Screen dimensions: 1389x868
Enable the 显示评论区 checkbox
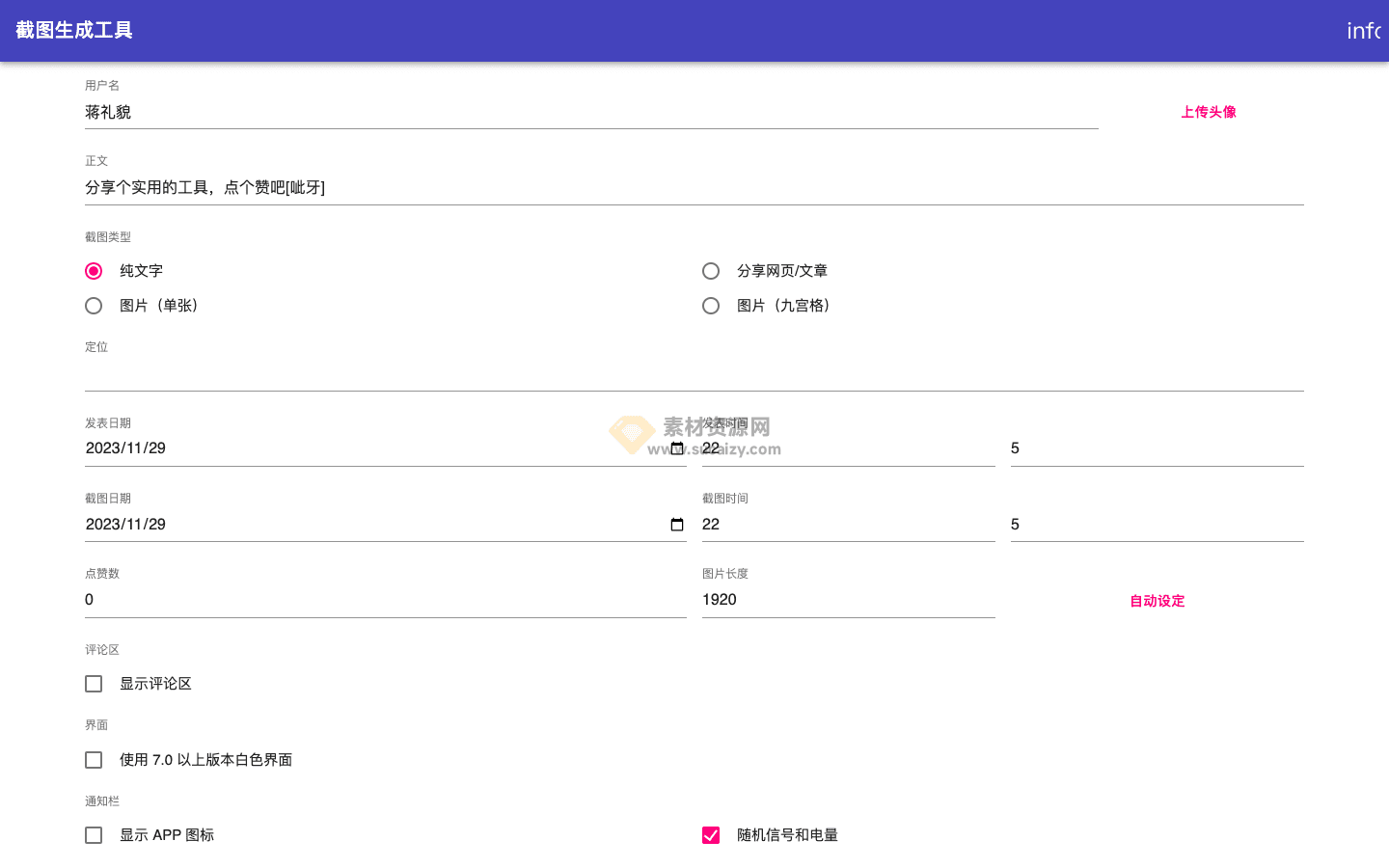[94, 683]
